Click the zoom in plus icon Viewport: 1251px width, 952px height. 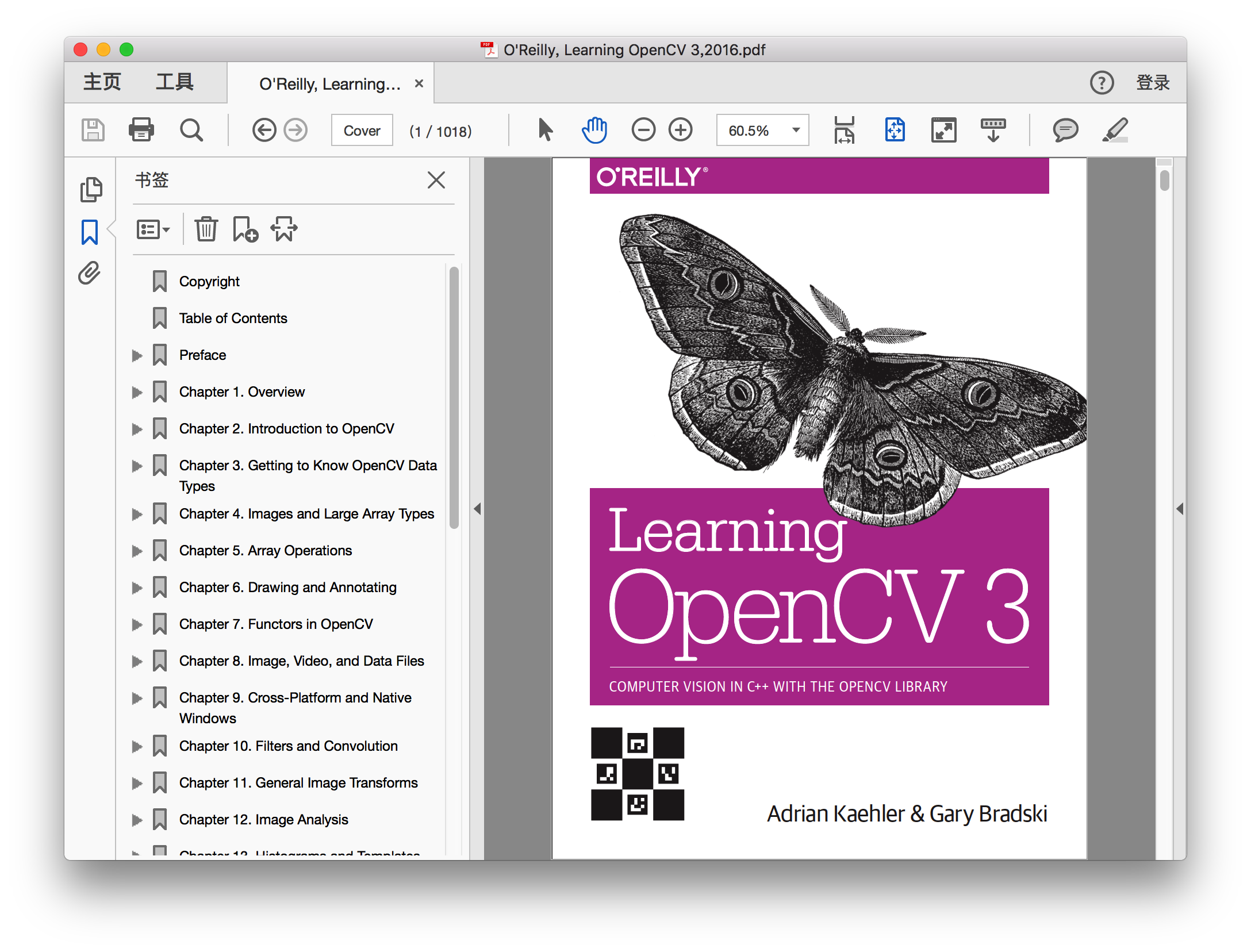(x=681, y=130)
